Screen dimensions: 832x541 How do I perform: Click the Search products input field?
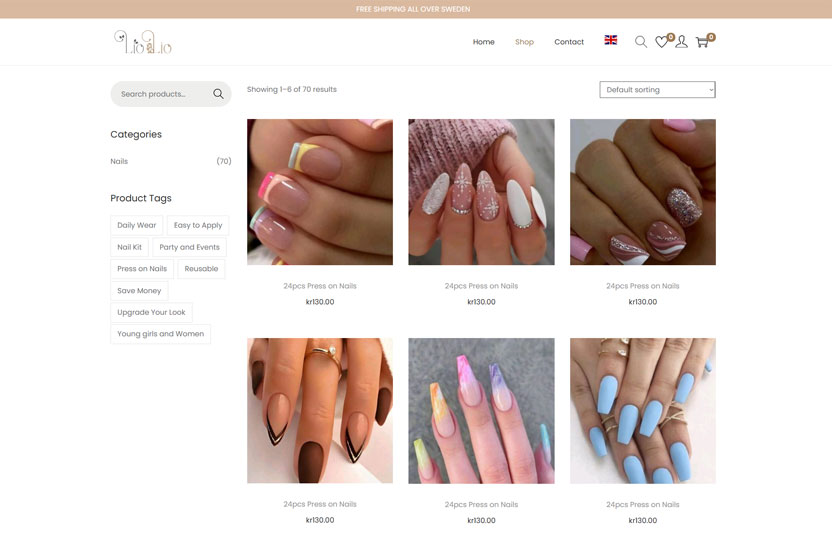pos(160,94)
